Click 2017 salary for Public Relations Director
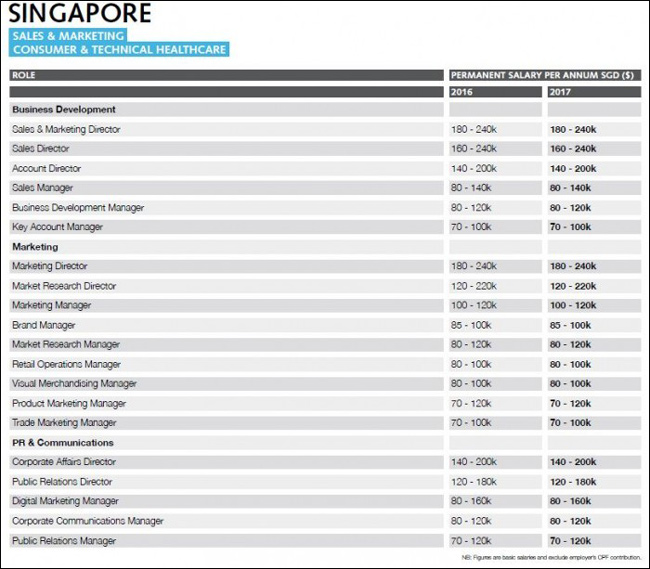Viewport: 650px width, 569px height. click(573, 482)
